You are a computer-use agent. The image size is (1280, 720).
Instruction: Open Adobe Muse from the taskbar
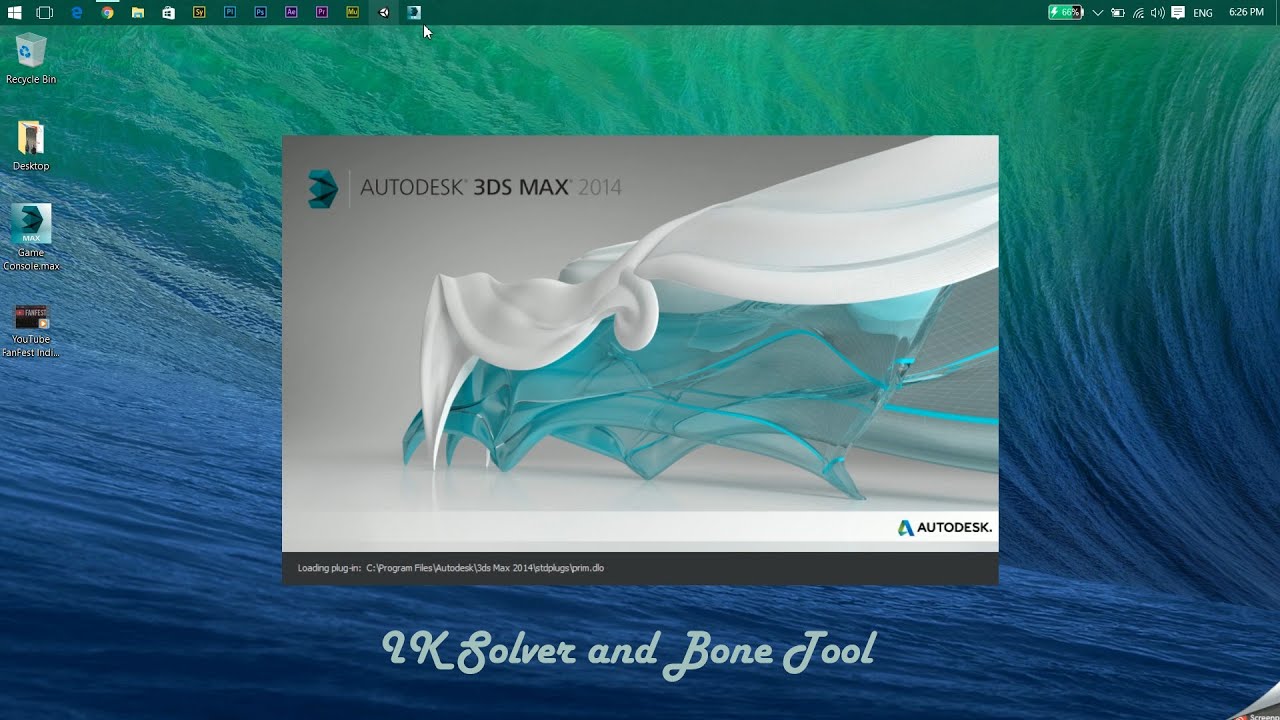click(352, 13)
